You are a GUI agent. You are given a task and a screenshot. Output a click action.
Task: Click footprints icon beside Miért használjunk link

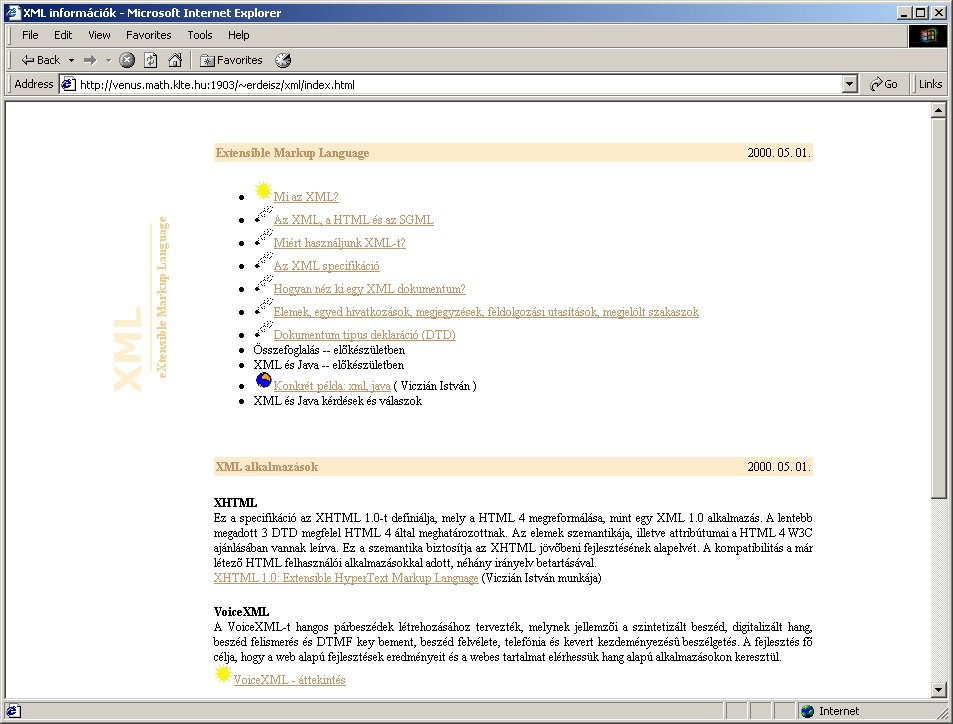point(263,238)
